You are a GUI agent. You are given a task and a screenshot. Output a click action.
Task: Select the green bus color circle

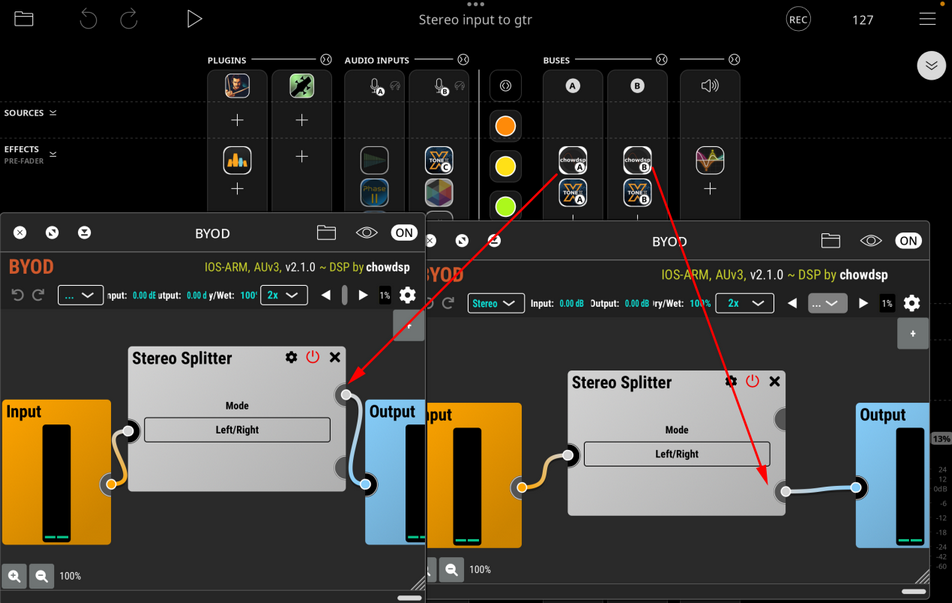505,206
